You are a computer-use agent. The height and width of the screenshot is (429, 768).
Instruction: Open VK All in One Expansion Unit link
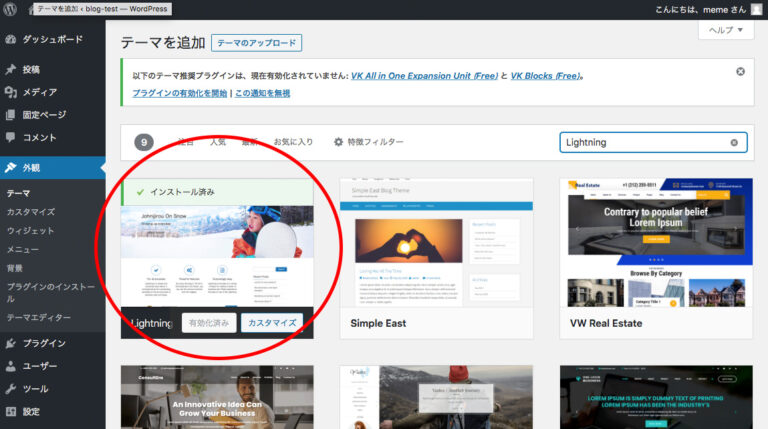[x=424, y=76]
